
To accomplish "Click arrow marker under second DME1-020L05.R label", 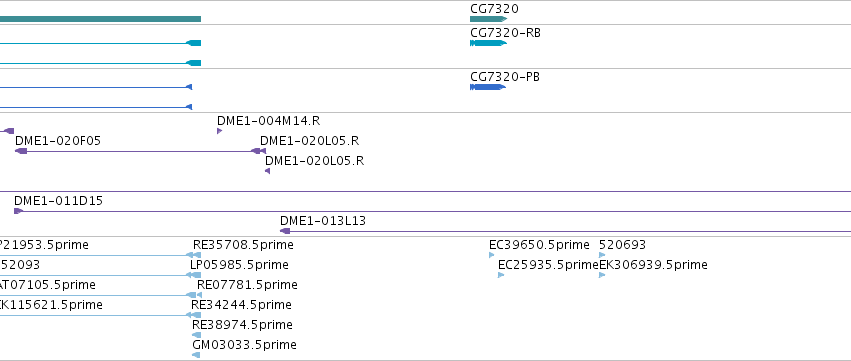I will (x=268, y=171).
